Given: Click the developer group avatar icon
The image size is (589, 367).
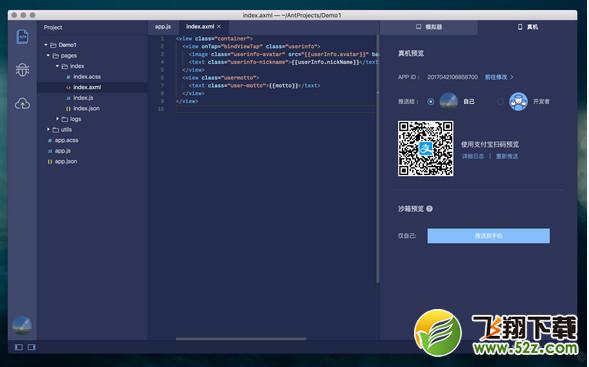Looking at the screenshot, I should [x=518, y=101].
